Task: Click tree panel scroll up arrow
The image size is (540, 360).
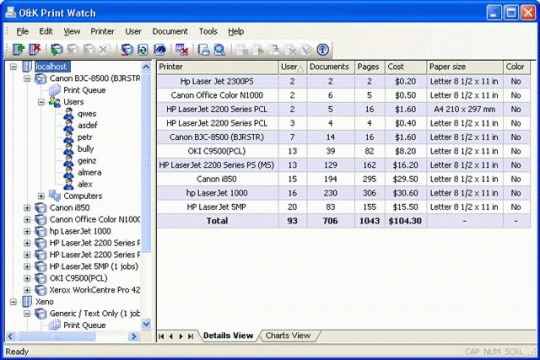Action: pos(146,66)
